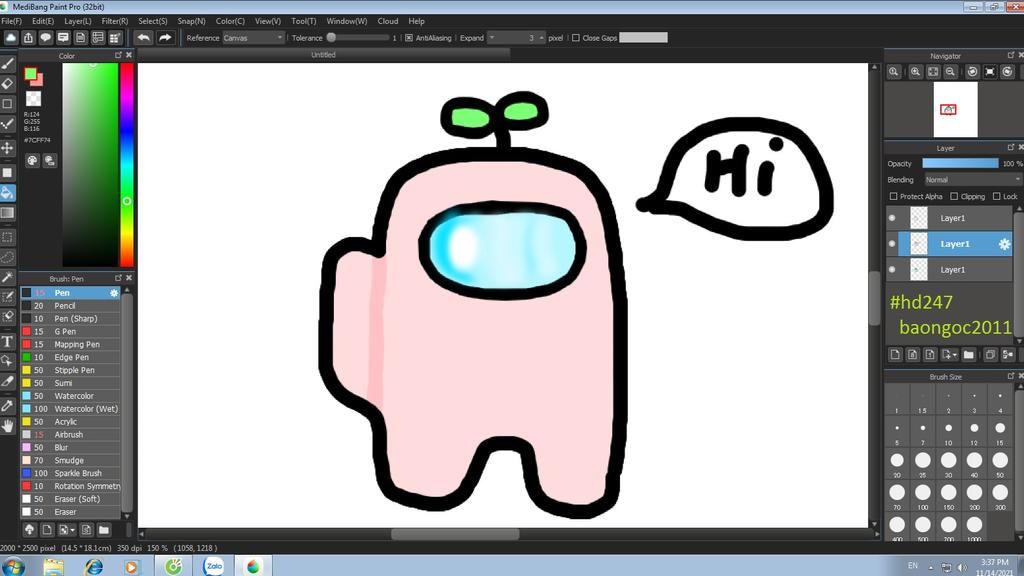Toggle the AntiAliasing checkbox

point(409,38)
